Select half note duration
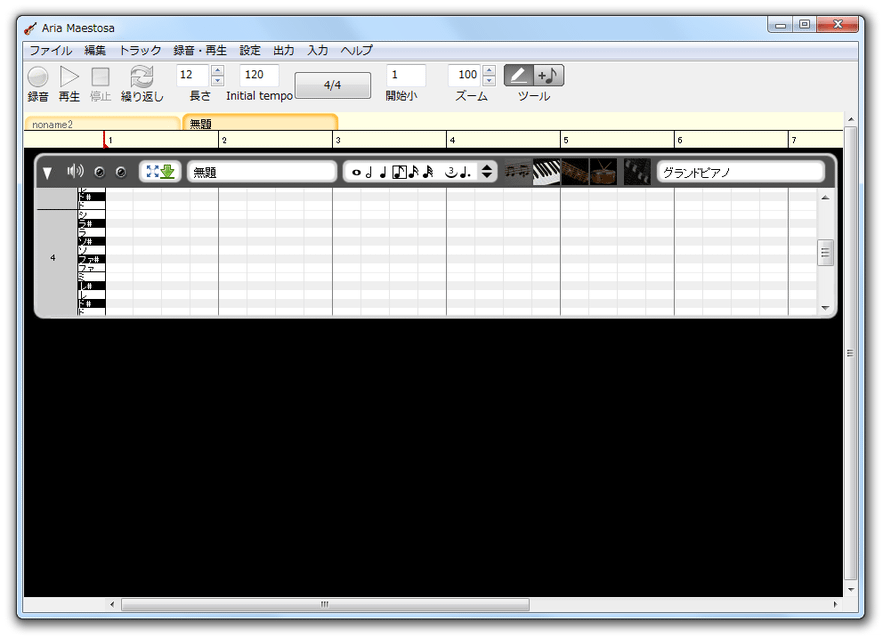This screenshot has height=638, width=883. pyautogui.click(x=369, y=172)
